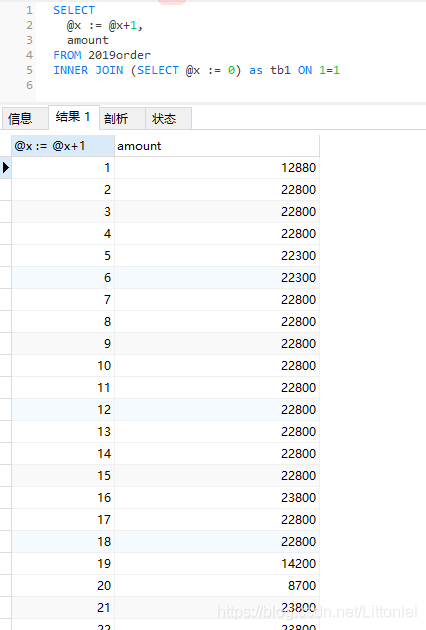Click '@x := @x+1,' in editor line 2
Screen dimensions: 426x630
105,25
